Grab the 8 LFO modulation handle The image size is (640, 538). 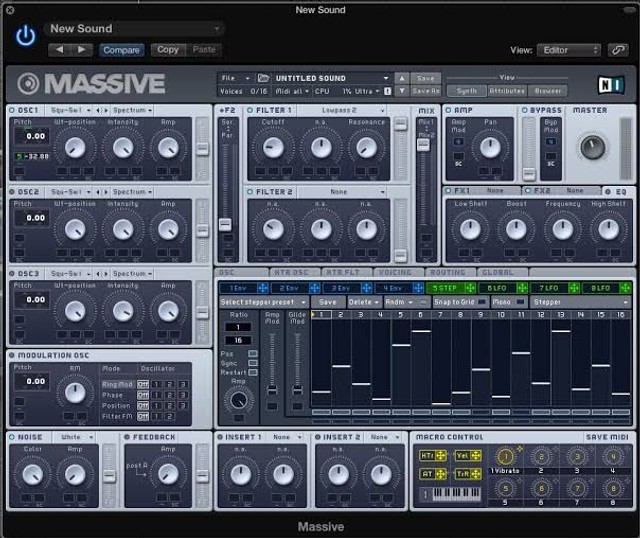625,288
